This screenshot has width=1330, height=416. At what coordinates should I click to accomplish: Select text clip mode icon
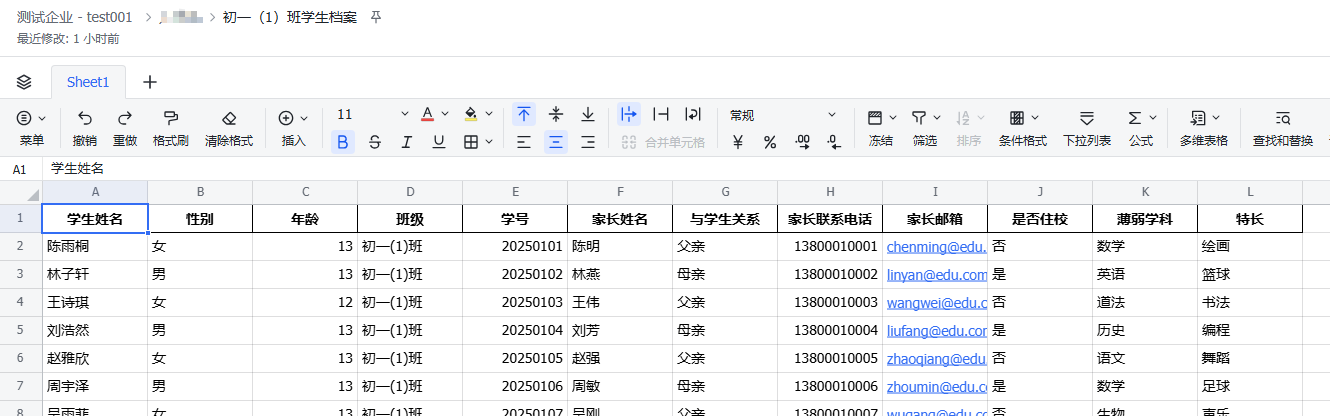coord(661,114)
